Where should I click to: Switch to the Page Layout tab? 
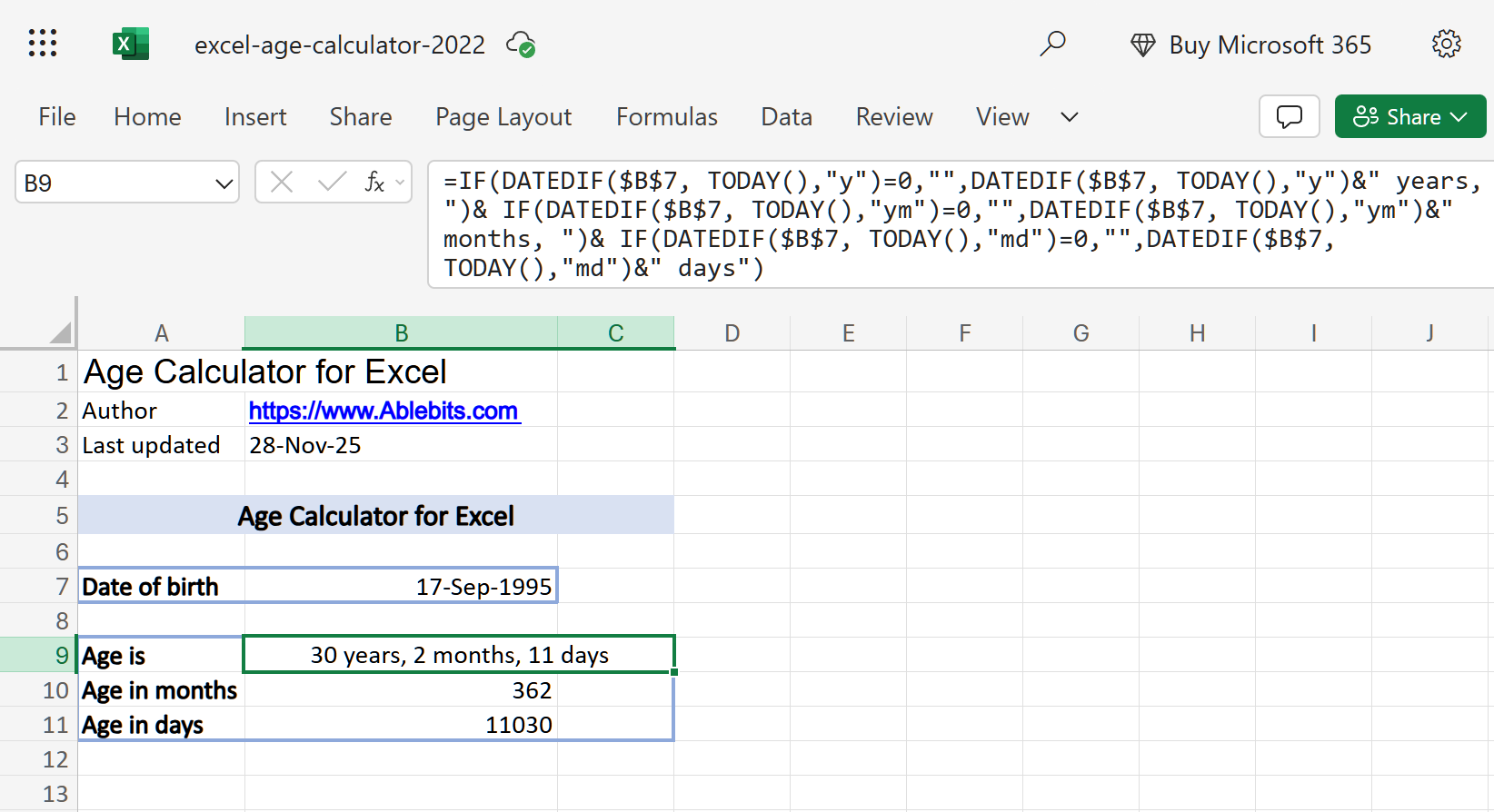[x=503, y=116]
